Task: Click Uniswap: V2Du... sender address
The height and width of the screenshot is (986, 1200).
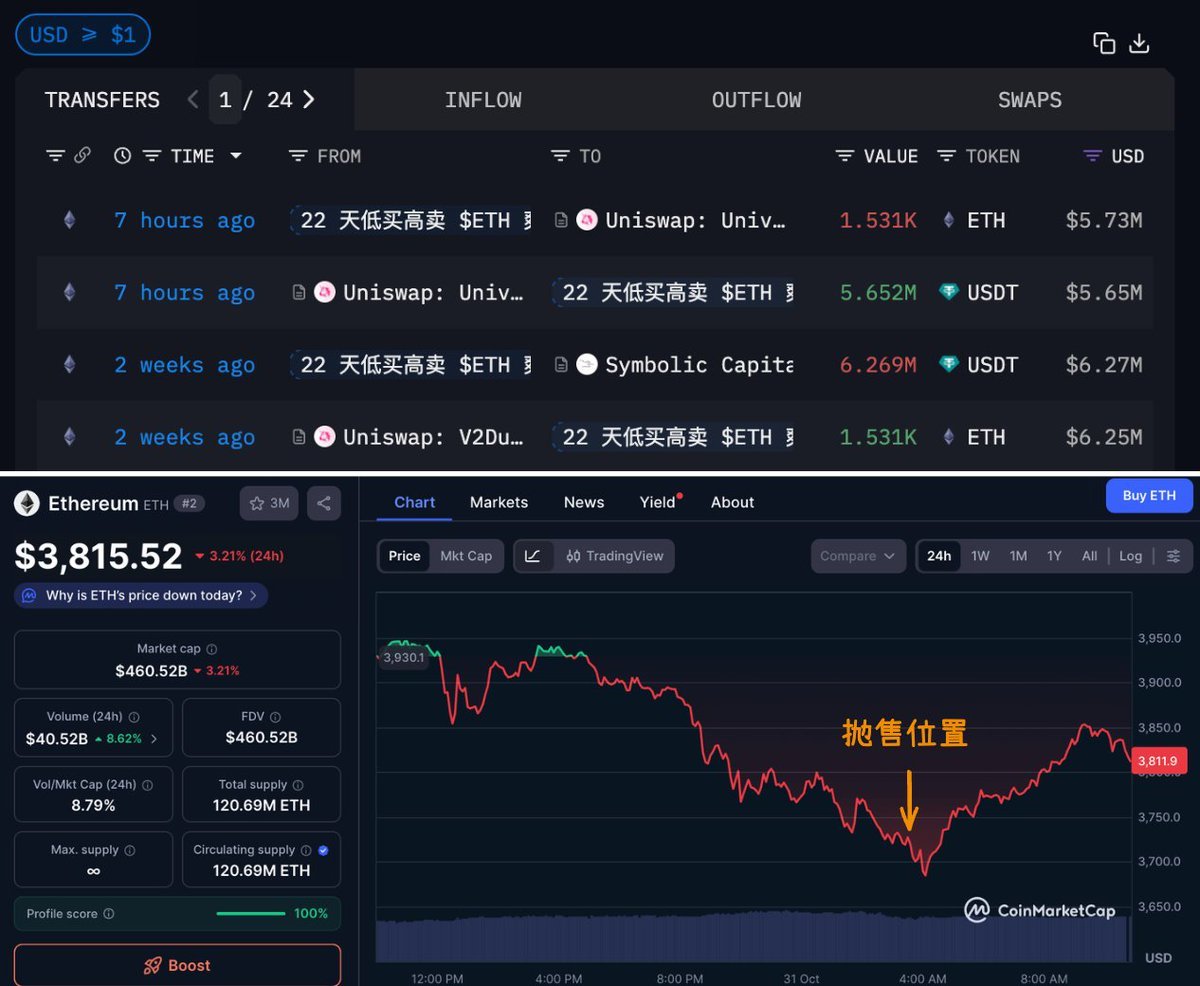Action: (433, 437)
